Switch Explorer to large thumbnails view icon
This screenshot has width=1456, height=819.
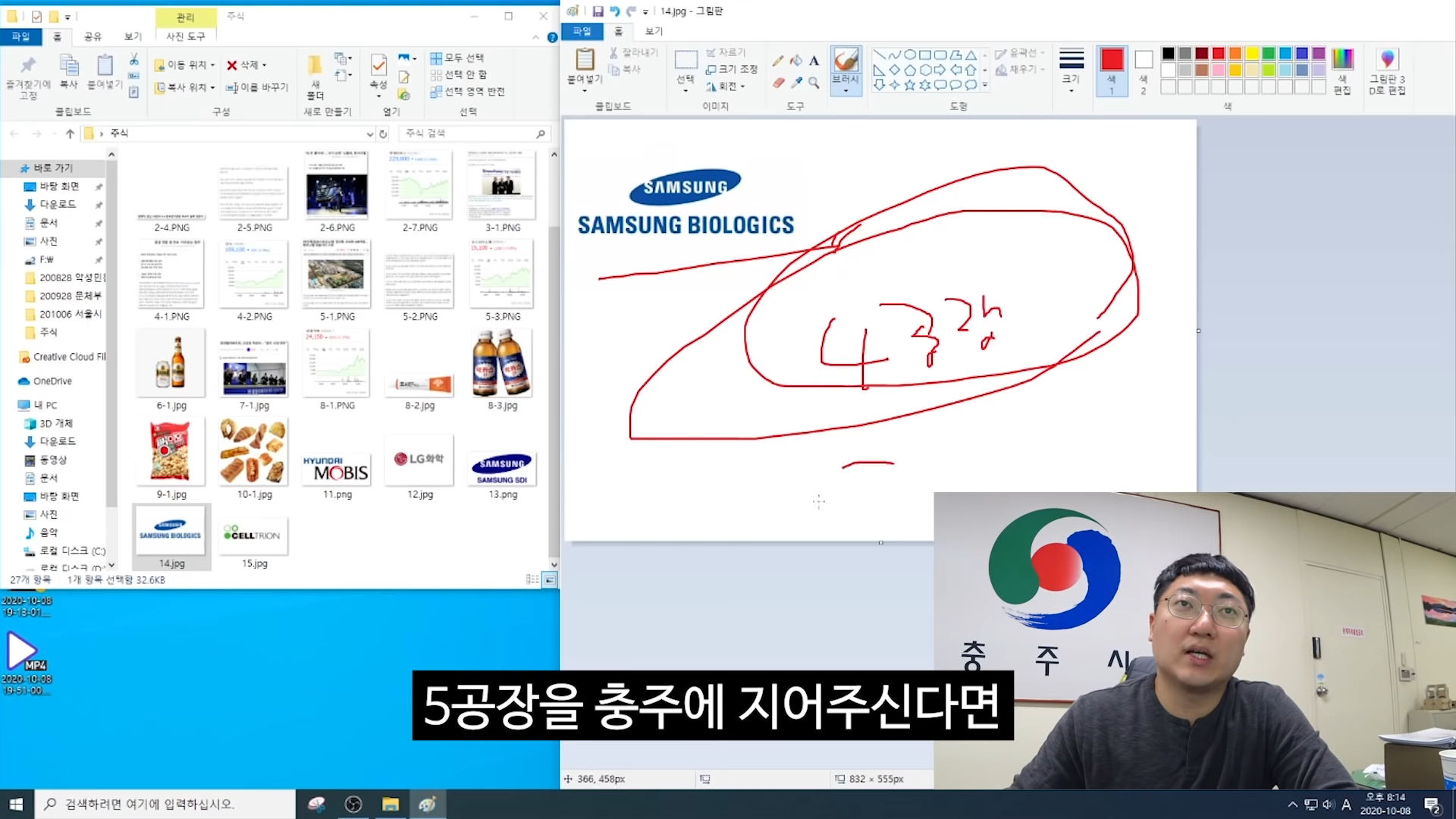(x=550, y=580)
